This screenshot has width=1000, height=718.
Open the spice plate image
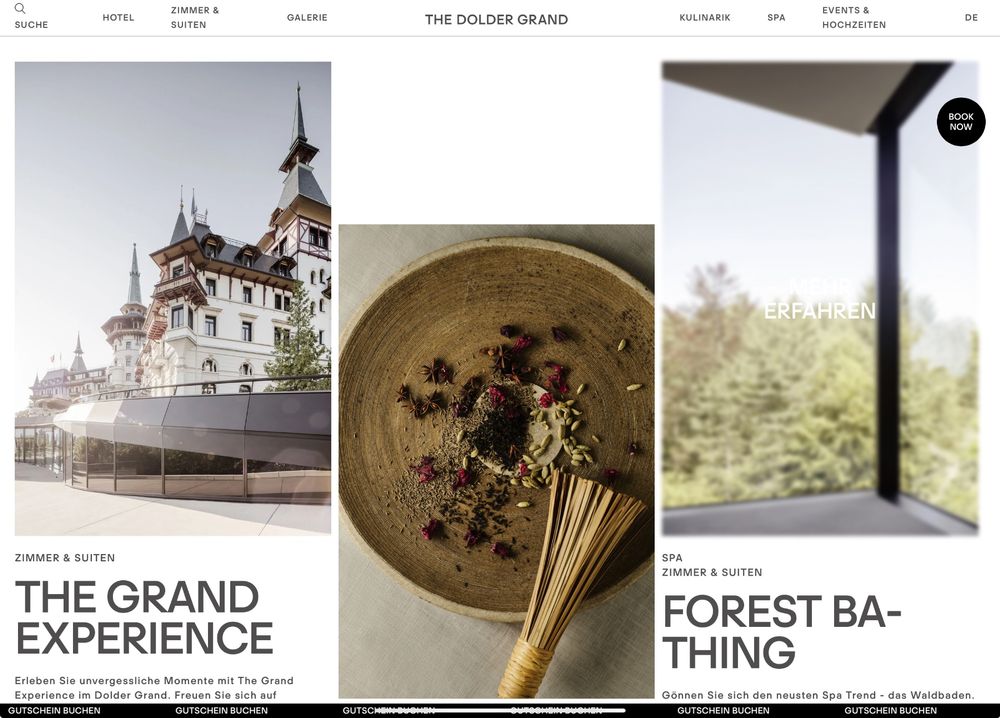(x=496, y=461)
